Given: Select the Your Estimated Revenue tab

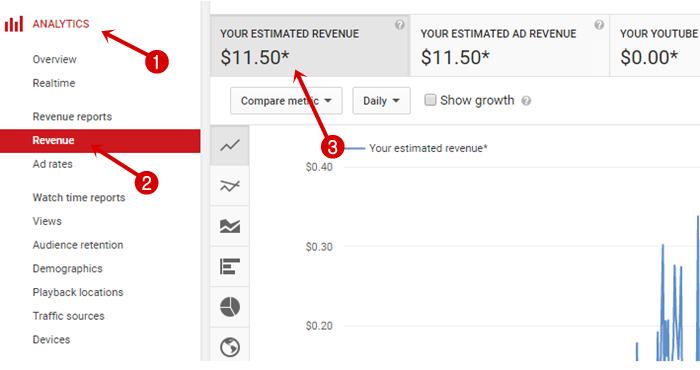Looking at the screenshot, I should click(x=310, y=46).
